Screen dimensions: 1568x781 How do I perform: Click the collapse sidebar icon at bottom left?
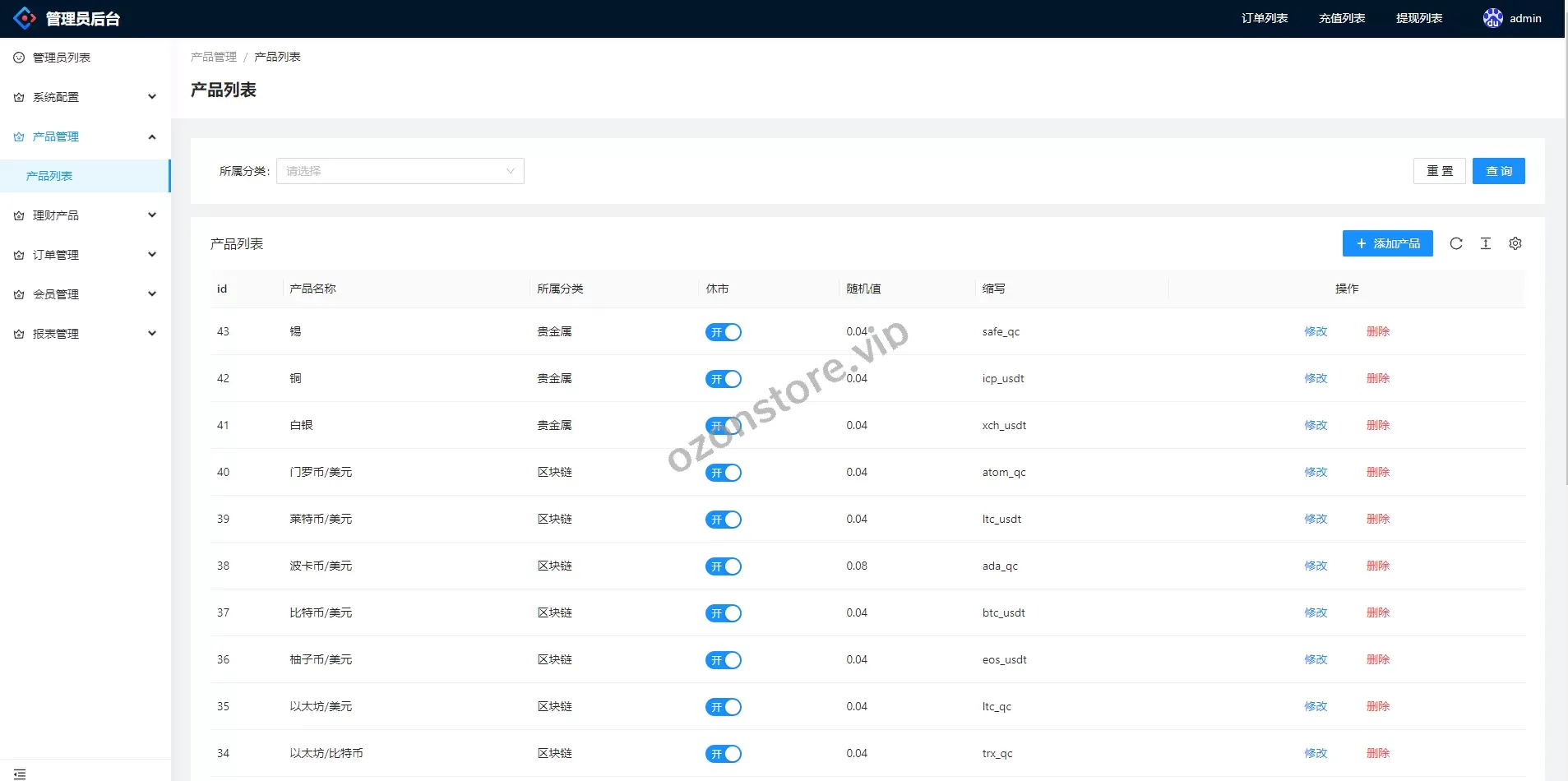20,774
